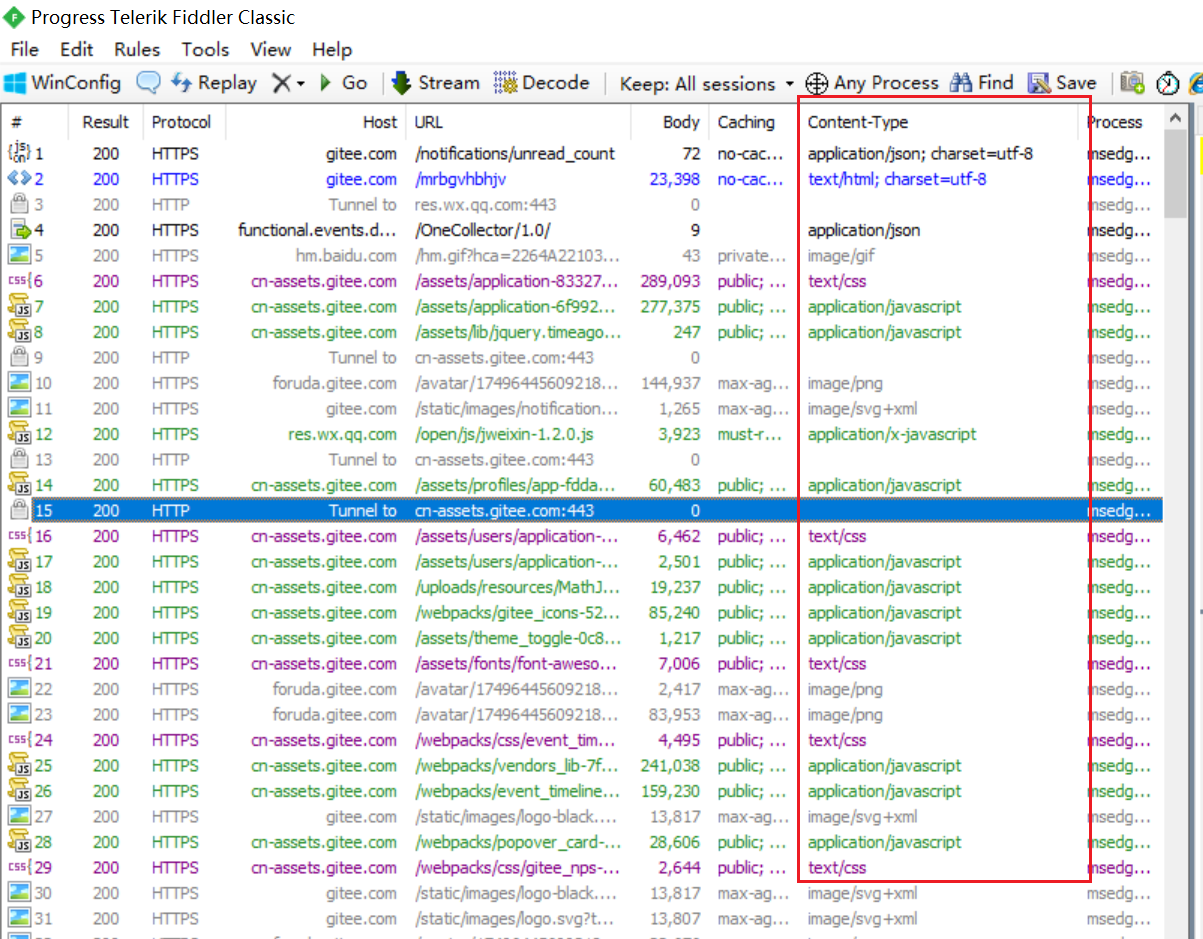Open the Rules menu

[137, 49]
